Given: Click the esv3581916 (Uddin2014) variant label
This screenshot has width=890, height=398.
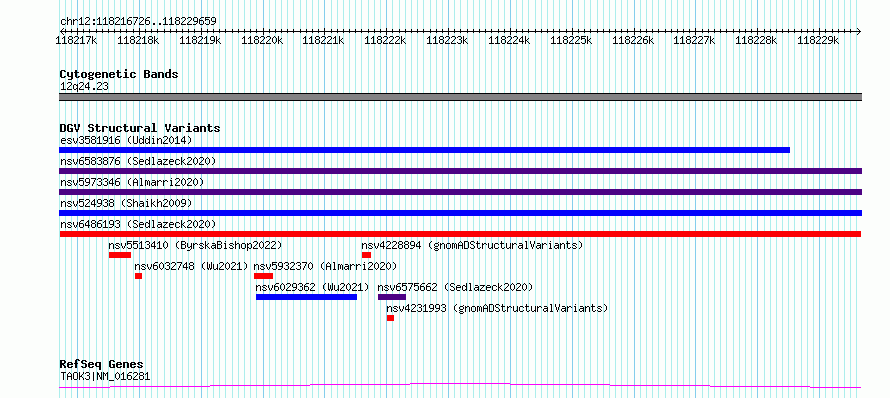Looking at the screenshot, I should pos(126,140).
